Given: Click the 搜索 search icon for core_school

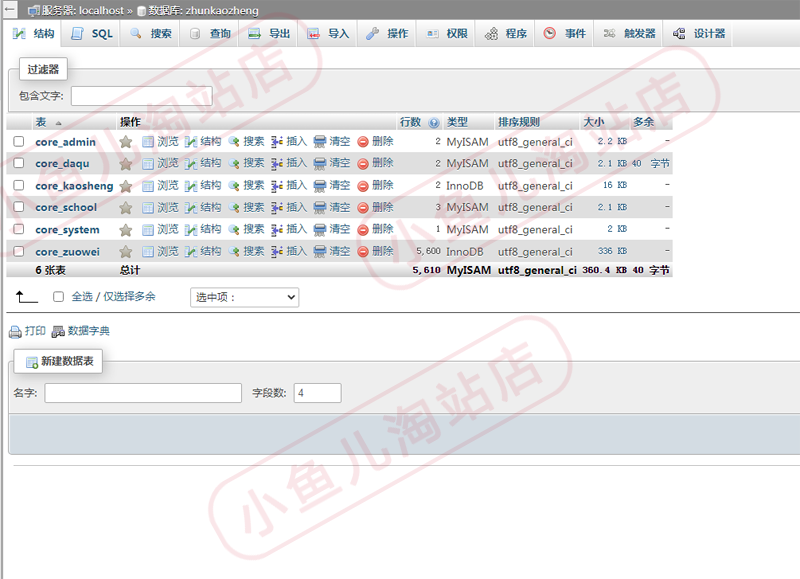Looking at the screenshot, I should [x=234, y=207].
